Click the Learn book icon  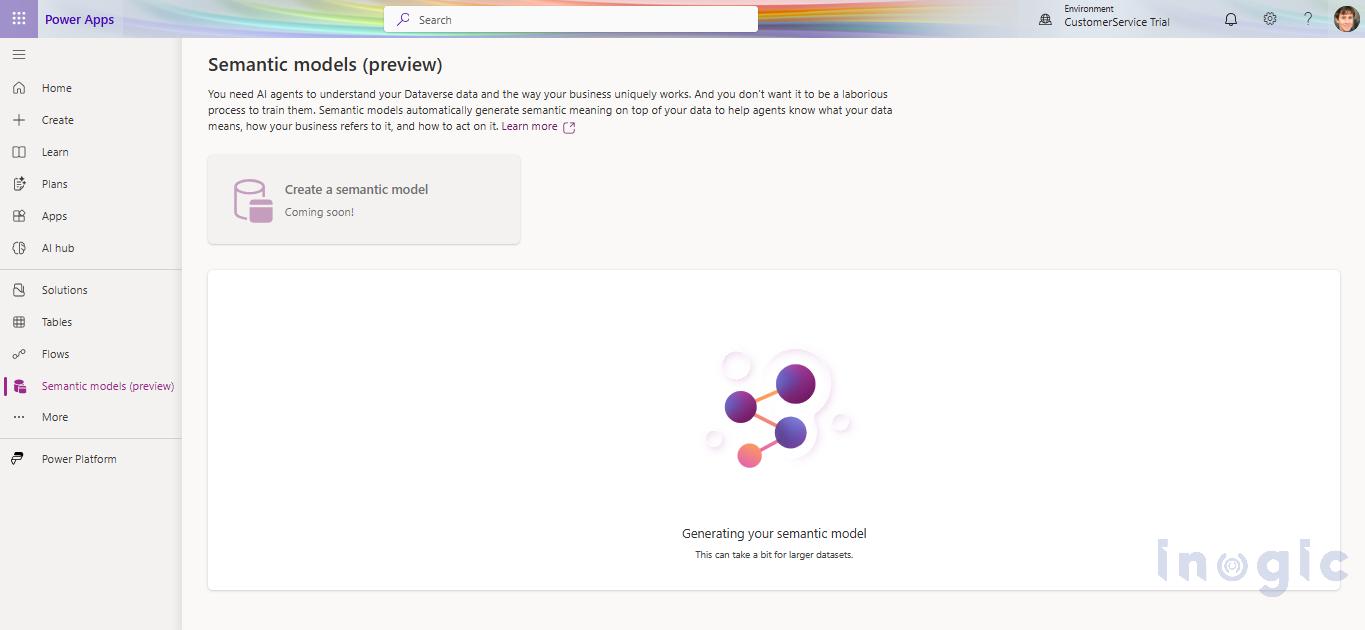coord(19,152)
